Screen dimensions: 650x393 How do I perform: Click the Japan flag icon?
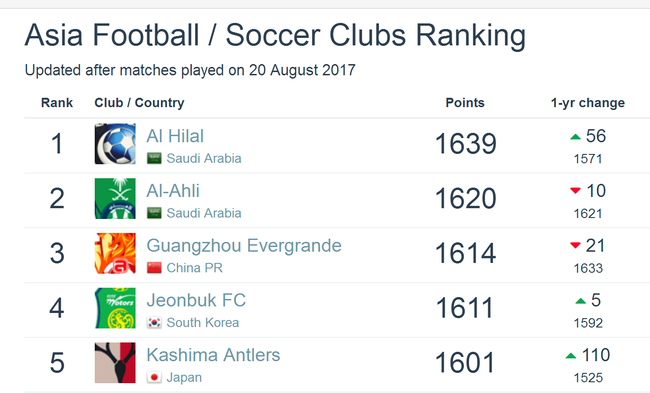coord(154,377)
